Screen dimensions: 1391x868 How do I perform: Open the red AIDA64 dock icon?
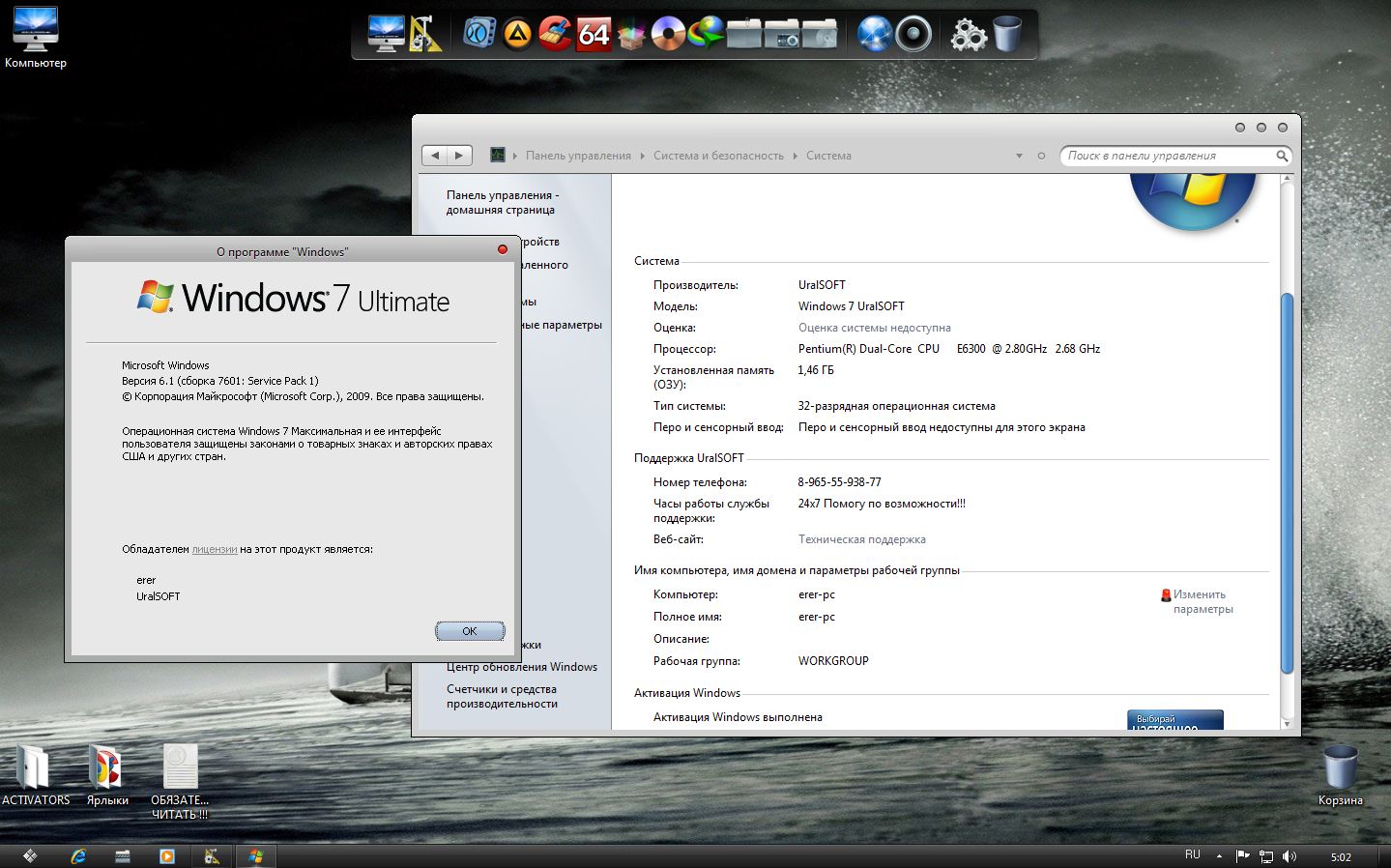pyautogui.click(x=594, y=35)
